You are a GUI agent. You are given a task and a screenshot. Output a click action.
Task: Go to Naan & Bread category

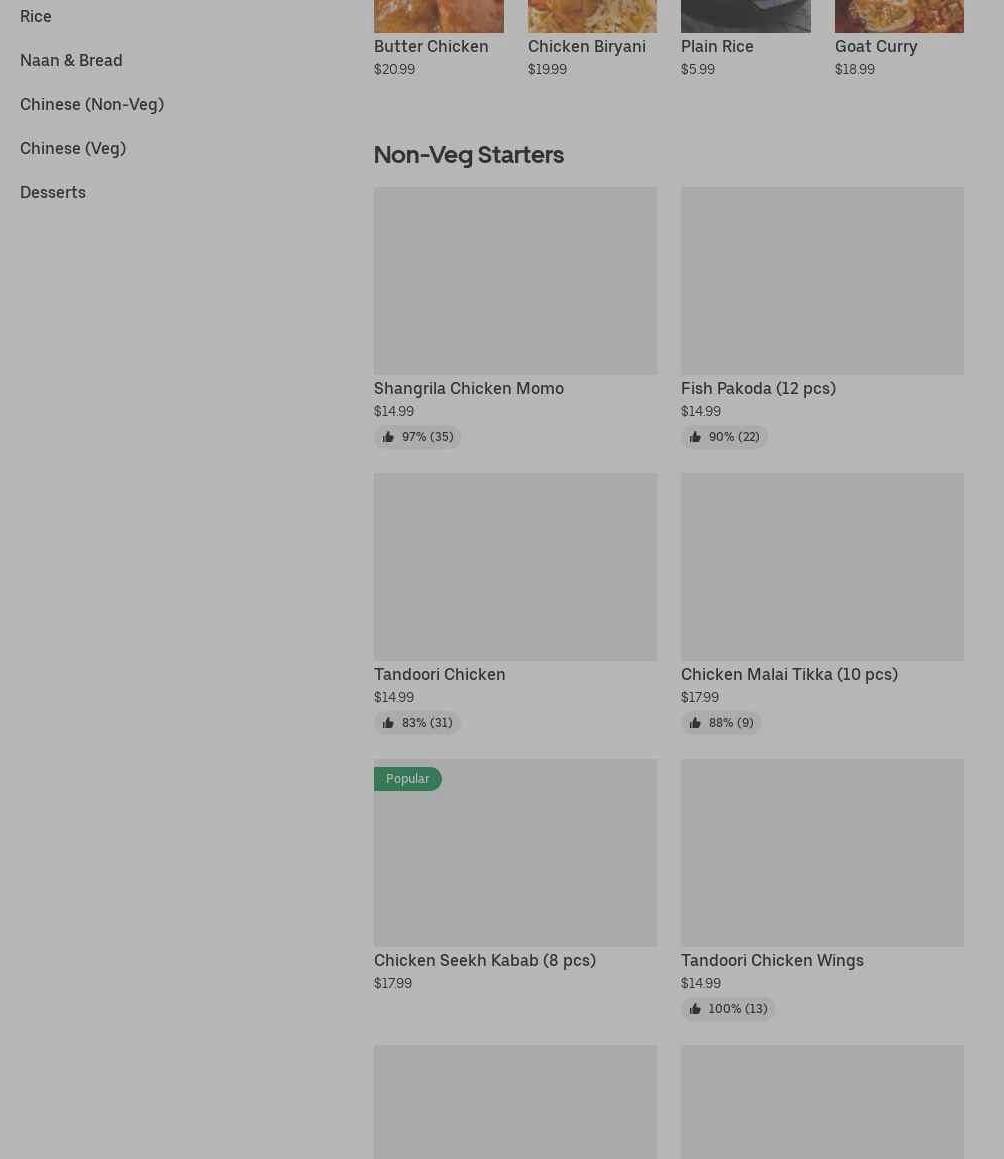[x=71, y=60]
